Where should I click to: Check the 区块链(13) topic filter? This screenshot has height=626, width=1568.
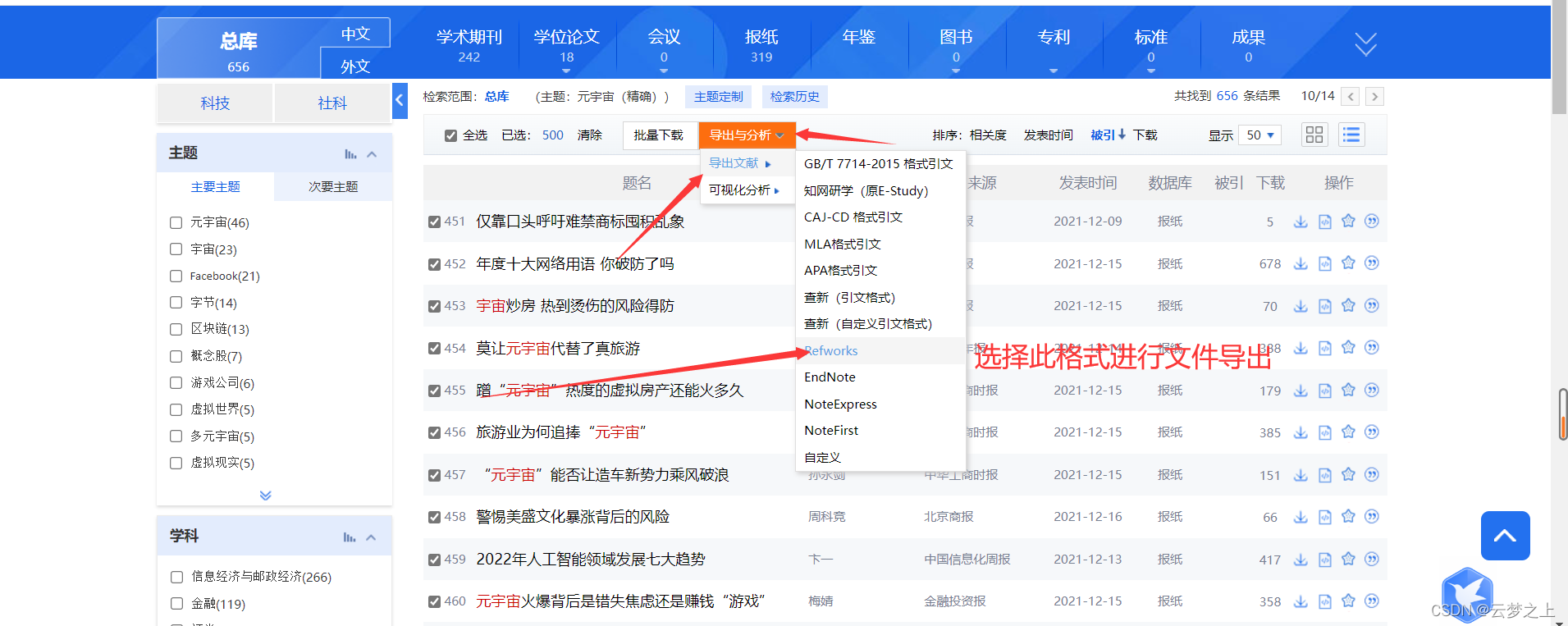[x=176, y=329]
